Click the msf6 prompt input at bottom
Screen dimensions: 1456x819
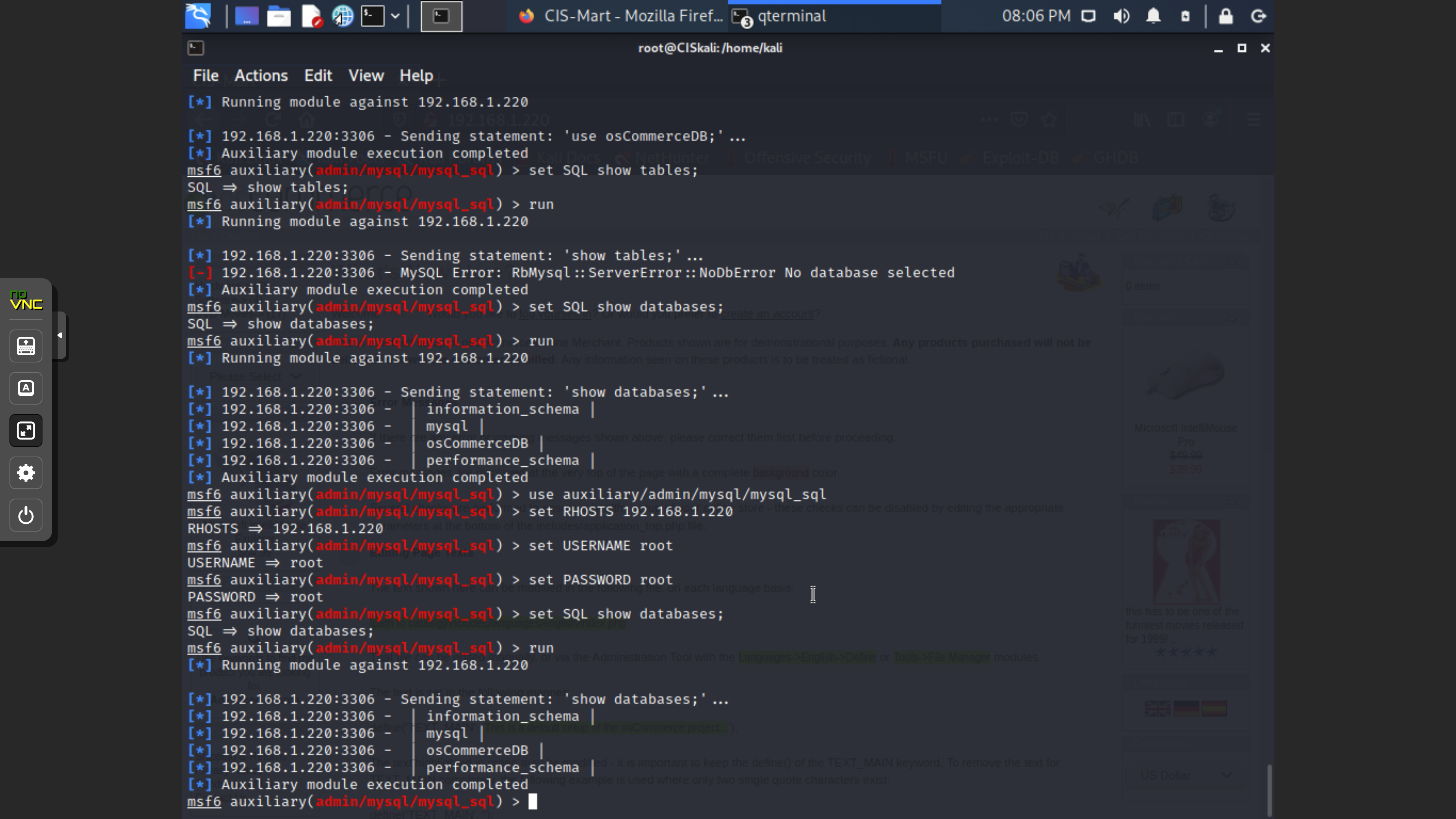point(532,802)
